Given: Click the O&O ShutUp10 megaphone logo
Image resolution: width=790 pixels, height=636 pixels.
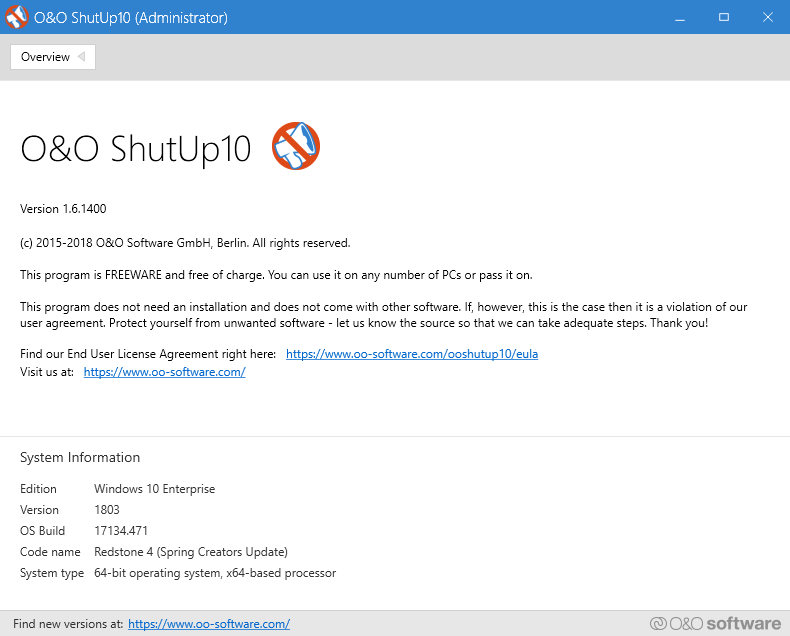Looking at the screenshot, I should [296, 146].
